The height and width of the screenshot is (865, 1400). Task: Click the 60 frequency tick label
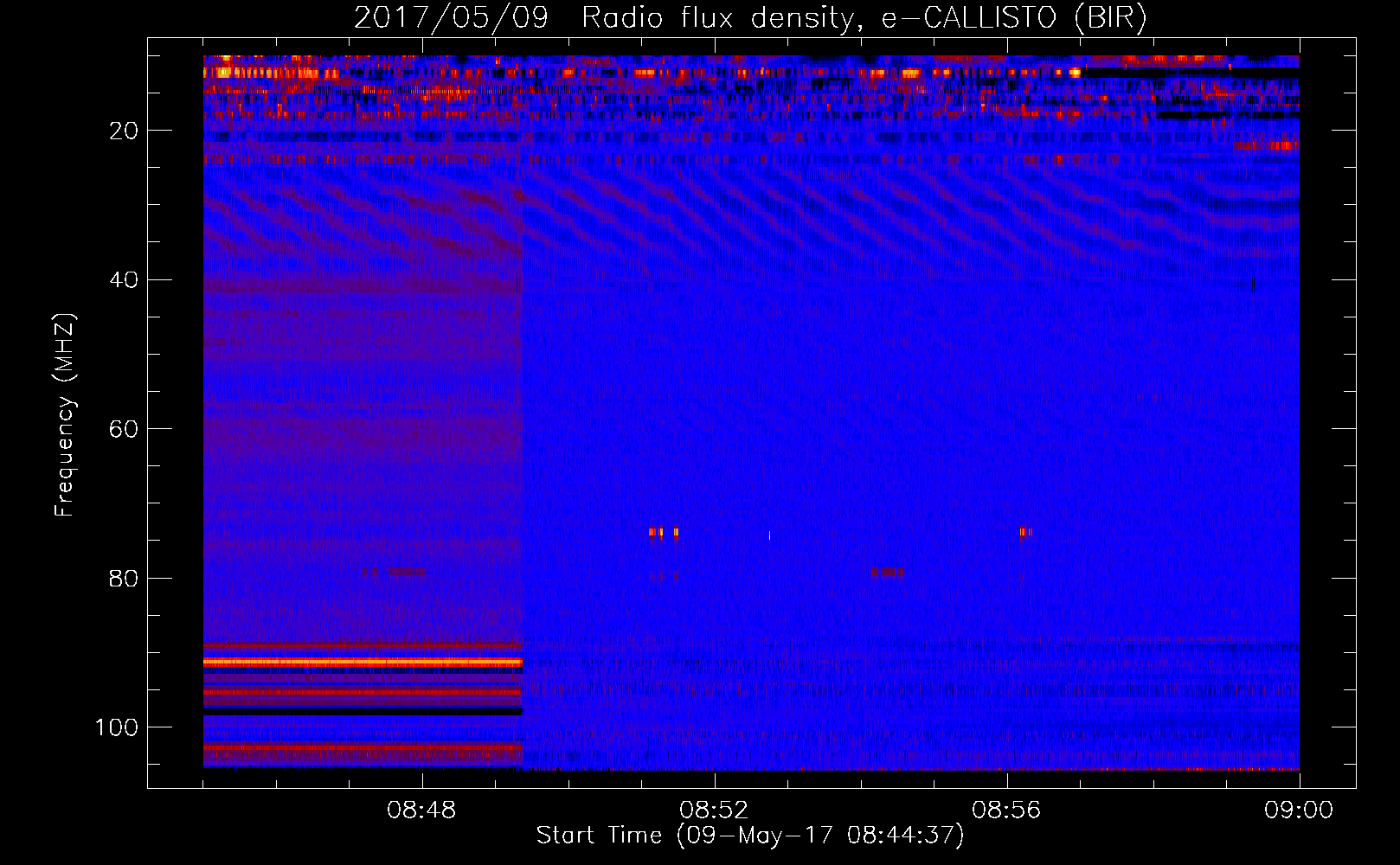pyautogui.click(x=125, y=429)
